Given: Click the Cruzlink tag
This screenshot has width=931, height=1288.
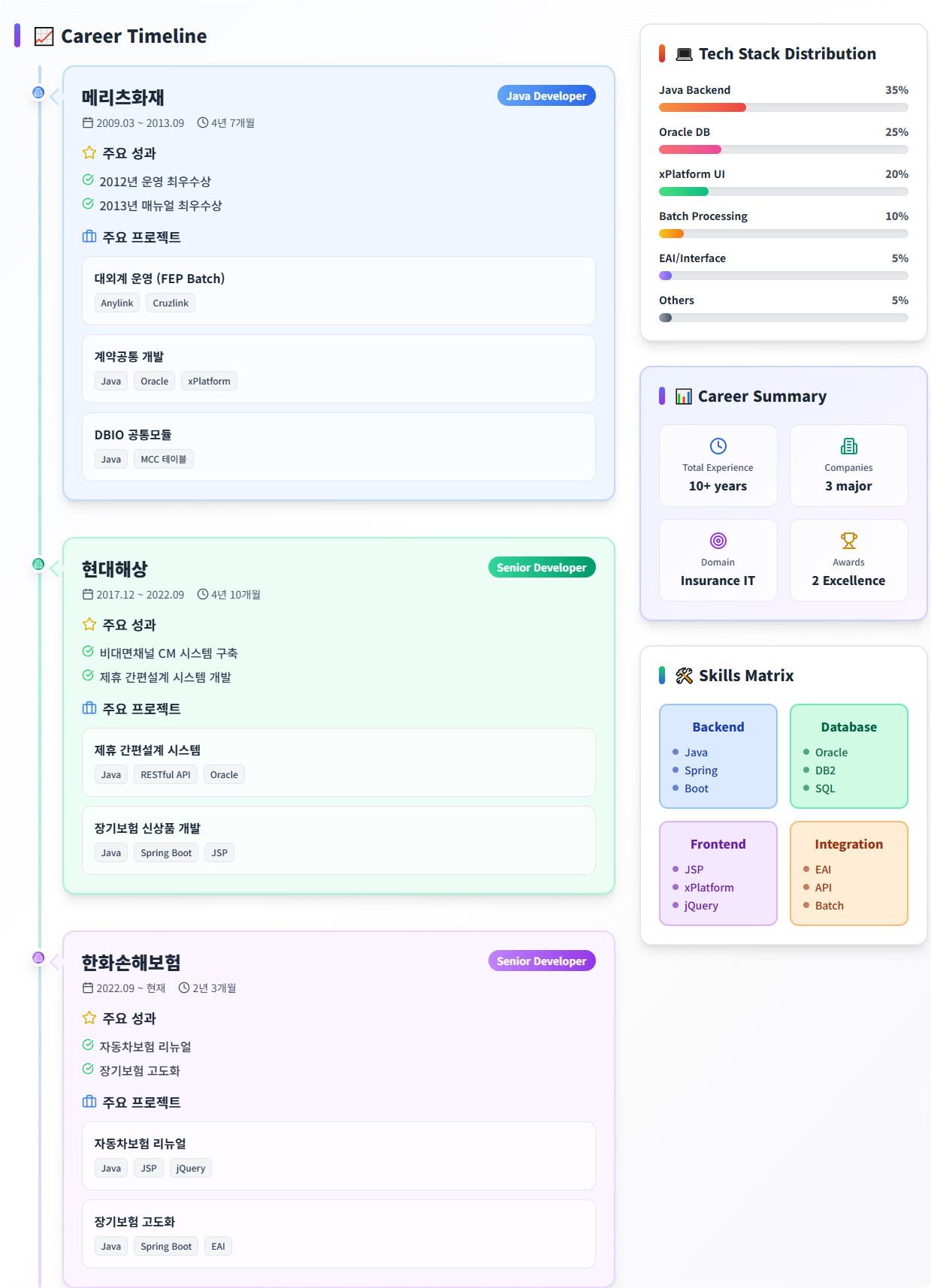Looking at the screenshot, I should [171, 303].
